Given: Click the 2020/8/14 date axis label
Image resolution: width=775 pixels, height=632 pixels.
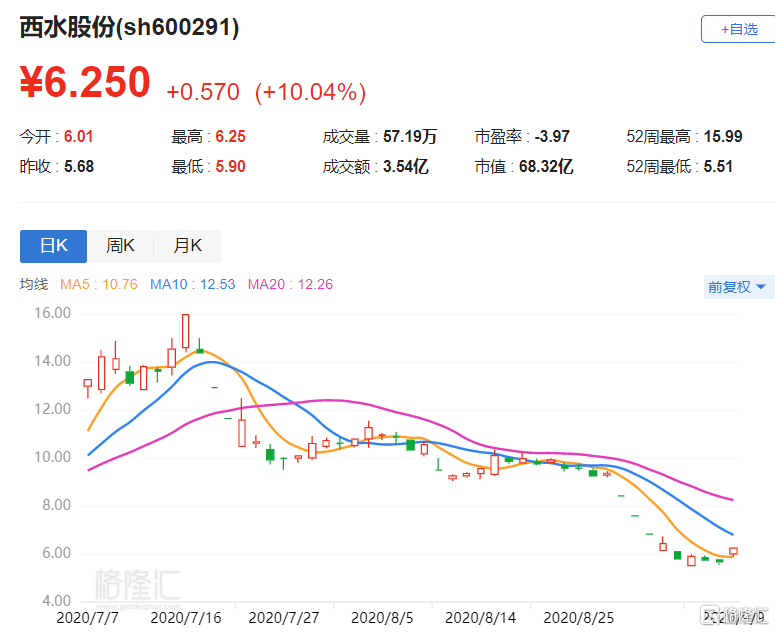Looking at the screenshot, I should 480,618.
